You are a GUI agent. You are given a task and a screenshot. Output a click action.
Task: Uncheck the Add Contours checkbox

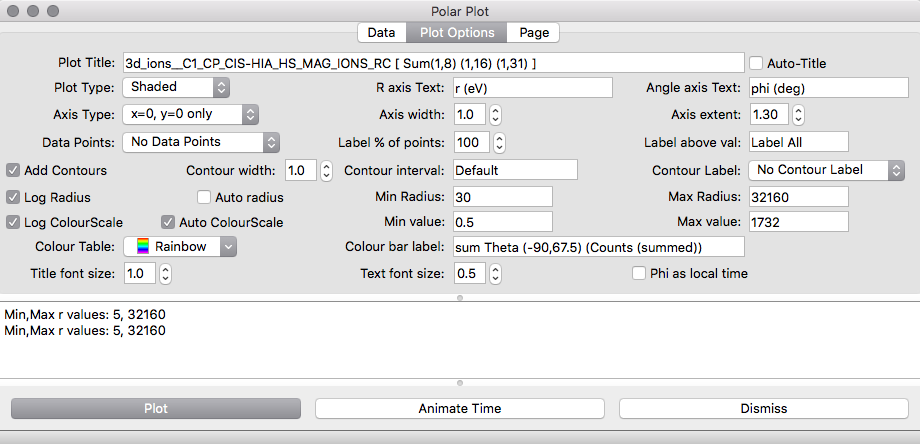14,171
